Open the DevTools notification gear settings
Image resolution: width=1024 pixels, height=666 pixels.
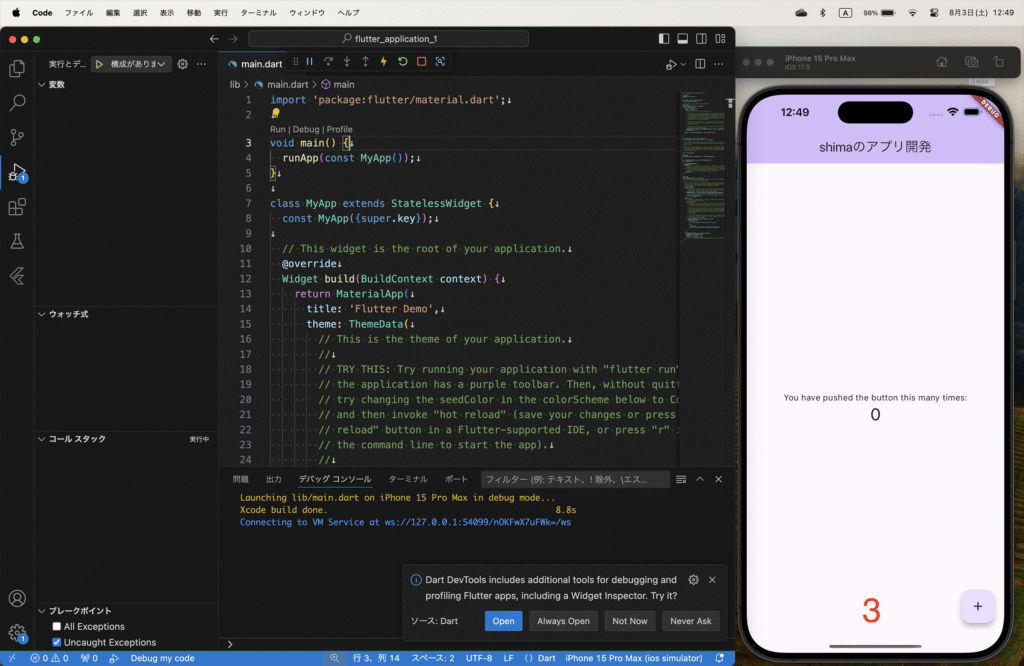coord(694,580)
